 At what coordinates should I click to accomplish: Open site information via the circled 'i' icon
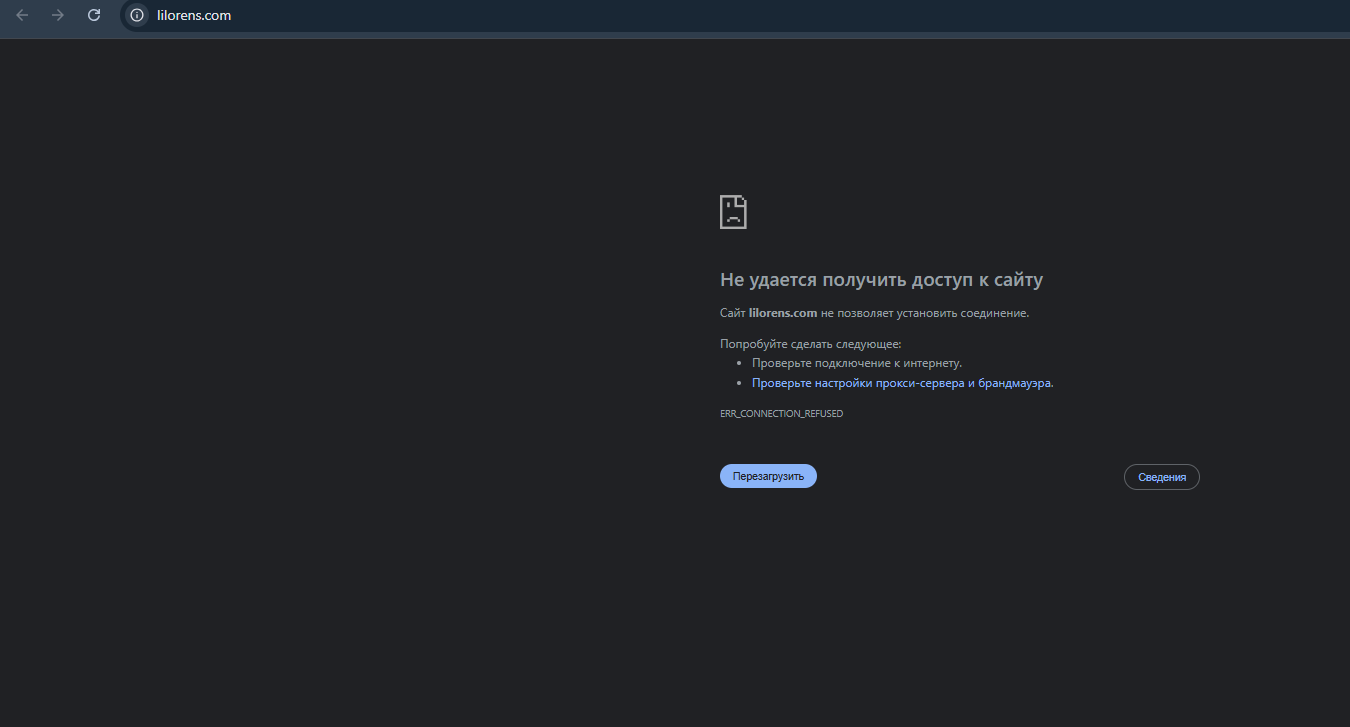click(x=137, y=15)
